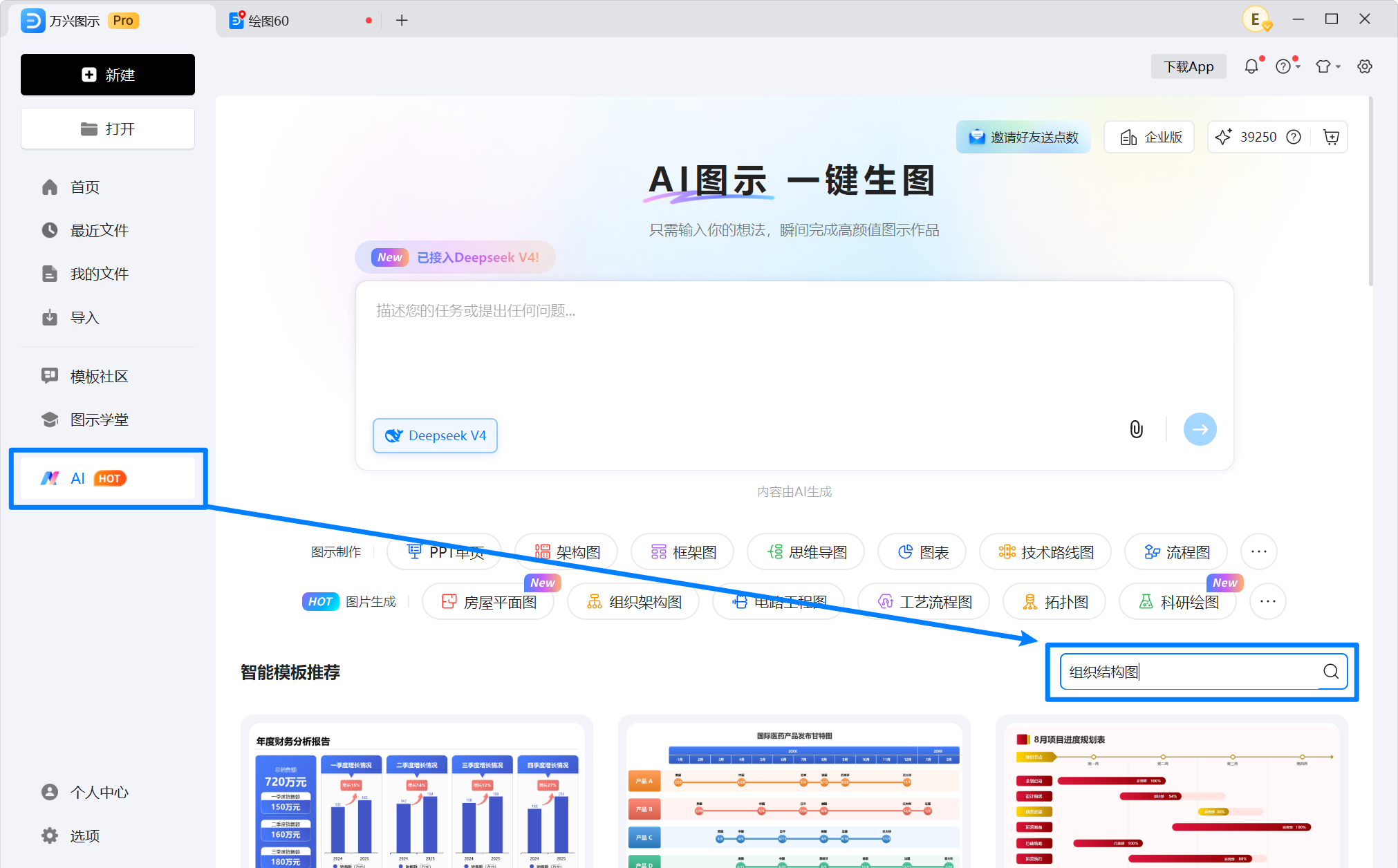This screenshot has height=868, width=1398.
Task: Add a new tab with plus icon
Action: point(402,21)
